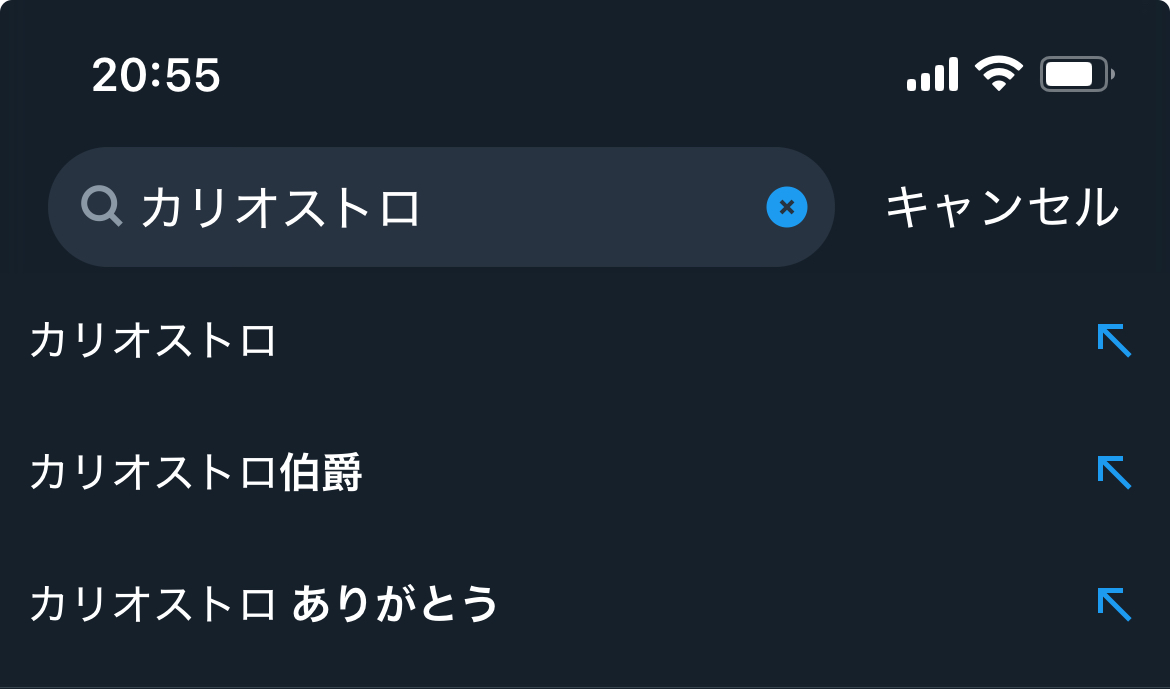Place cursor after typed カリオストロ in search box
This screenshot has width=1170, height=689.
(424, 208)
